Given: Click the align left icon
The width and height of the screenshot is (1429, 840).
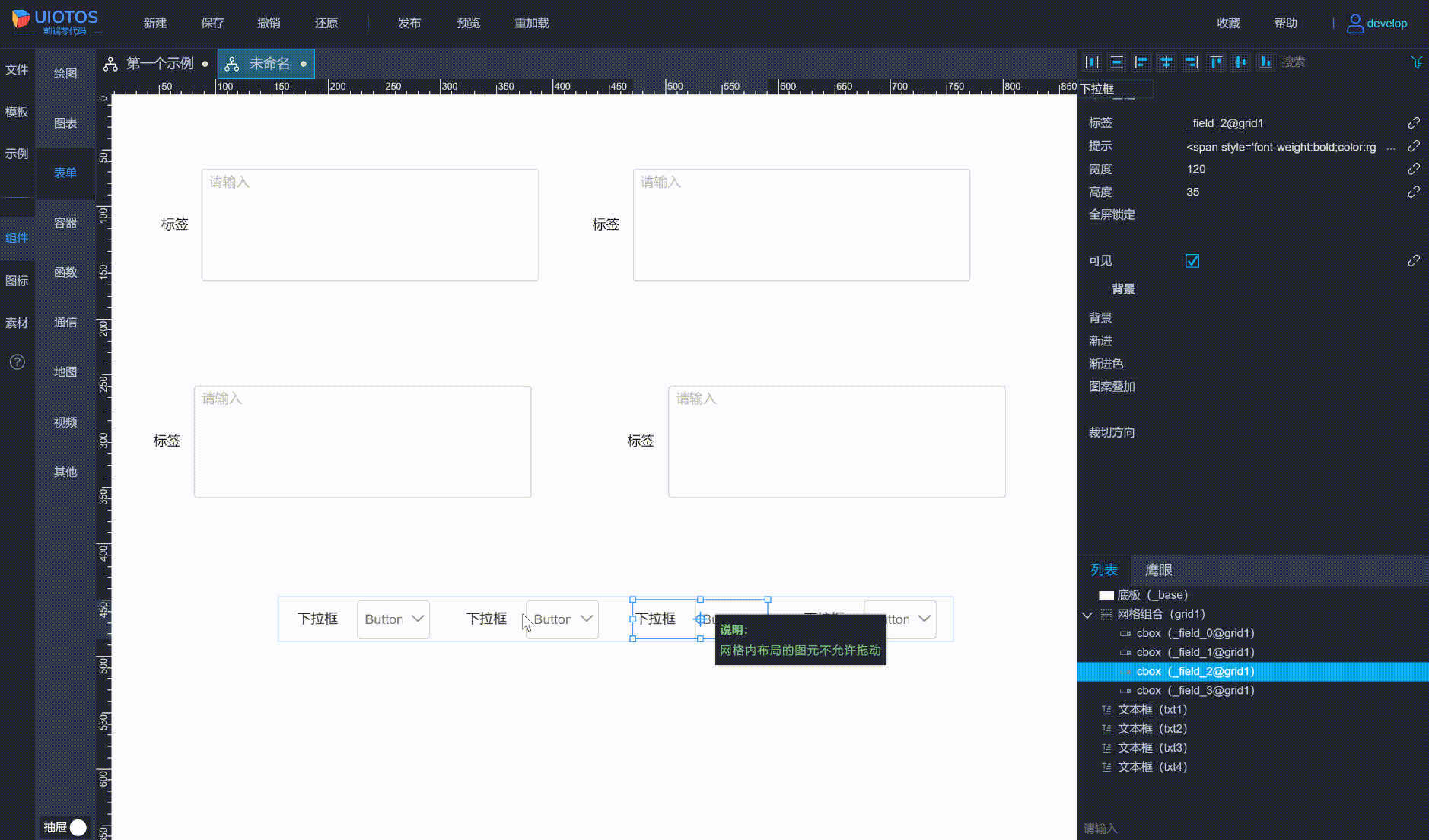Looking at the screenshot, I should click(1141, 62).
